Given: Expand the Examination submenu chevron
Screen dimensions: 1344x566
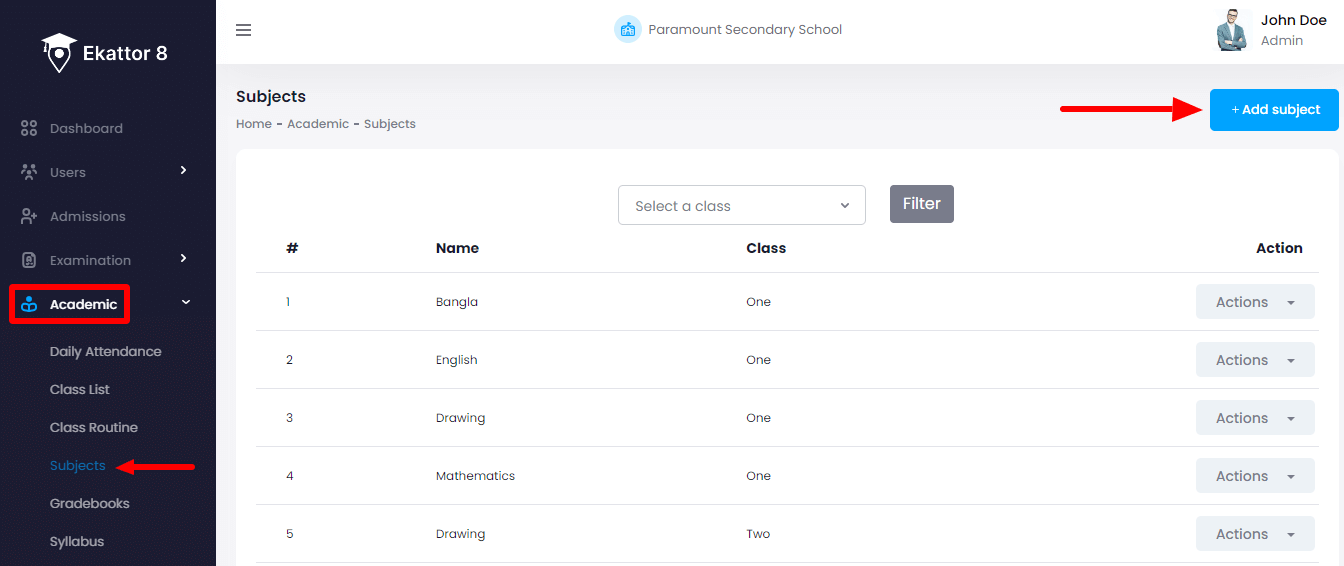Looking at the screenshot, I should pos(183,259).
